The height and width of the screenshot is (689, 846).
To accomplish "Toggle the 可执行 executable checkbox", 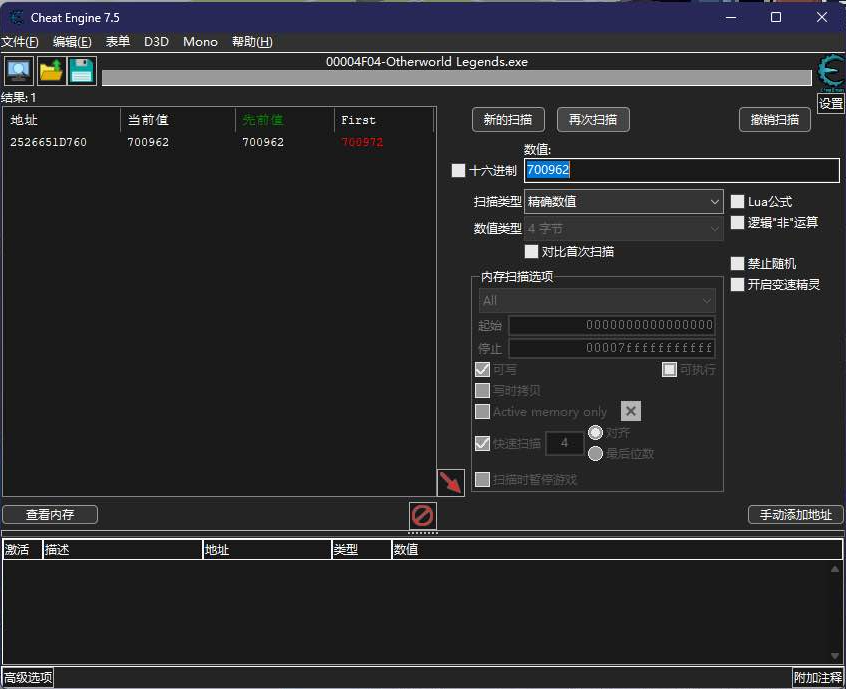I will coord(669,370).
